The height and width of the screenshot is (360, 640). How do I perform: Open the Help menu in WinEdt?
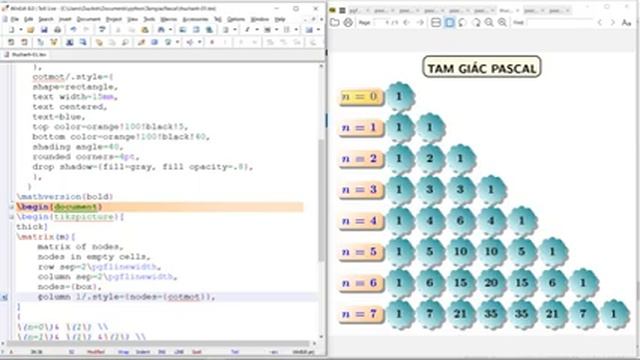pos(280,19)
